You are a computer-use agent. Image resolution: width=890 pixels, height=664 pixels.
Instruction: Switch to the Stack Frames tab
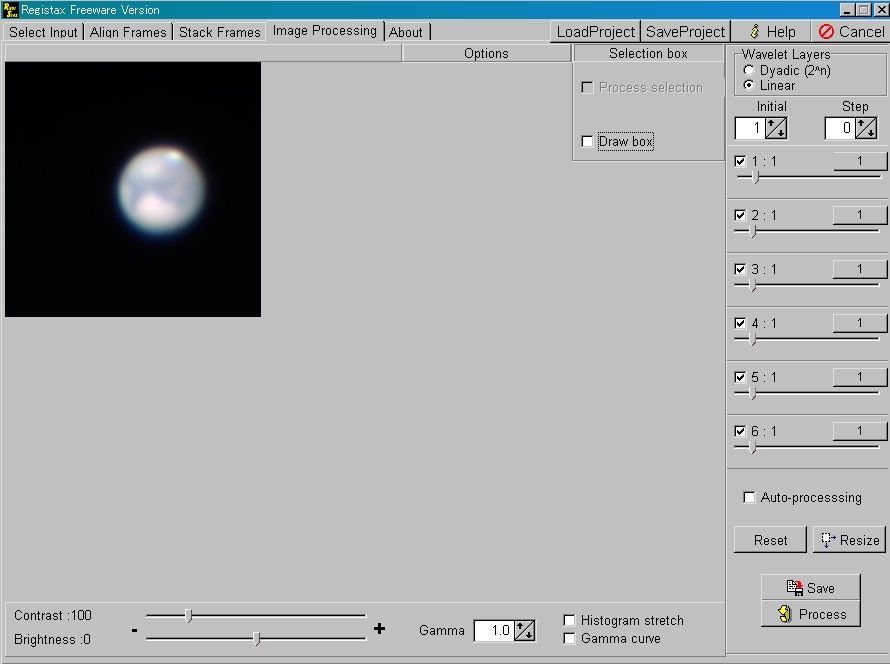pos(219,32)
